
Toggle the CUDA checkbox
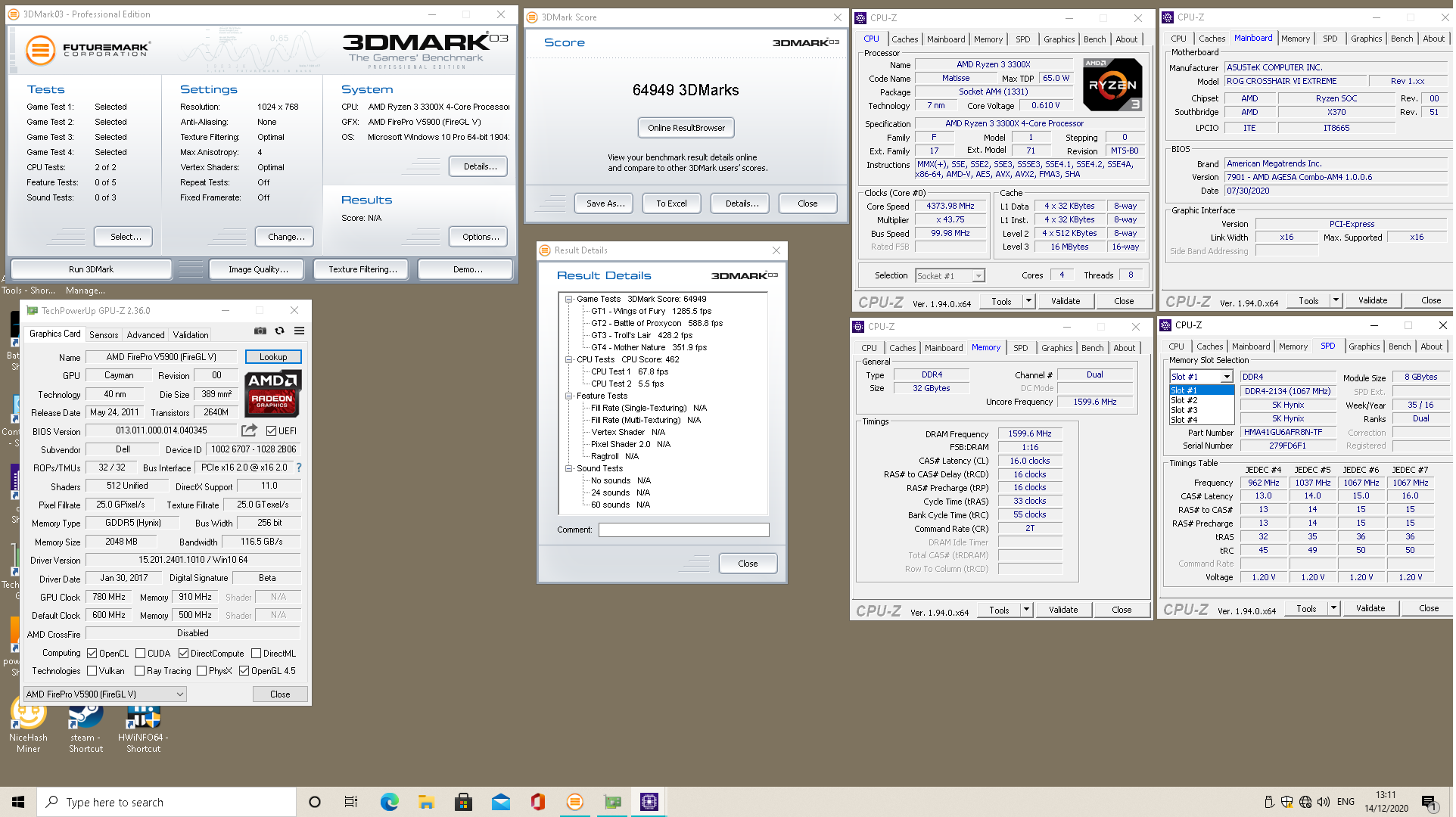pyautogui.click(x=140, y=654)
